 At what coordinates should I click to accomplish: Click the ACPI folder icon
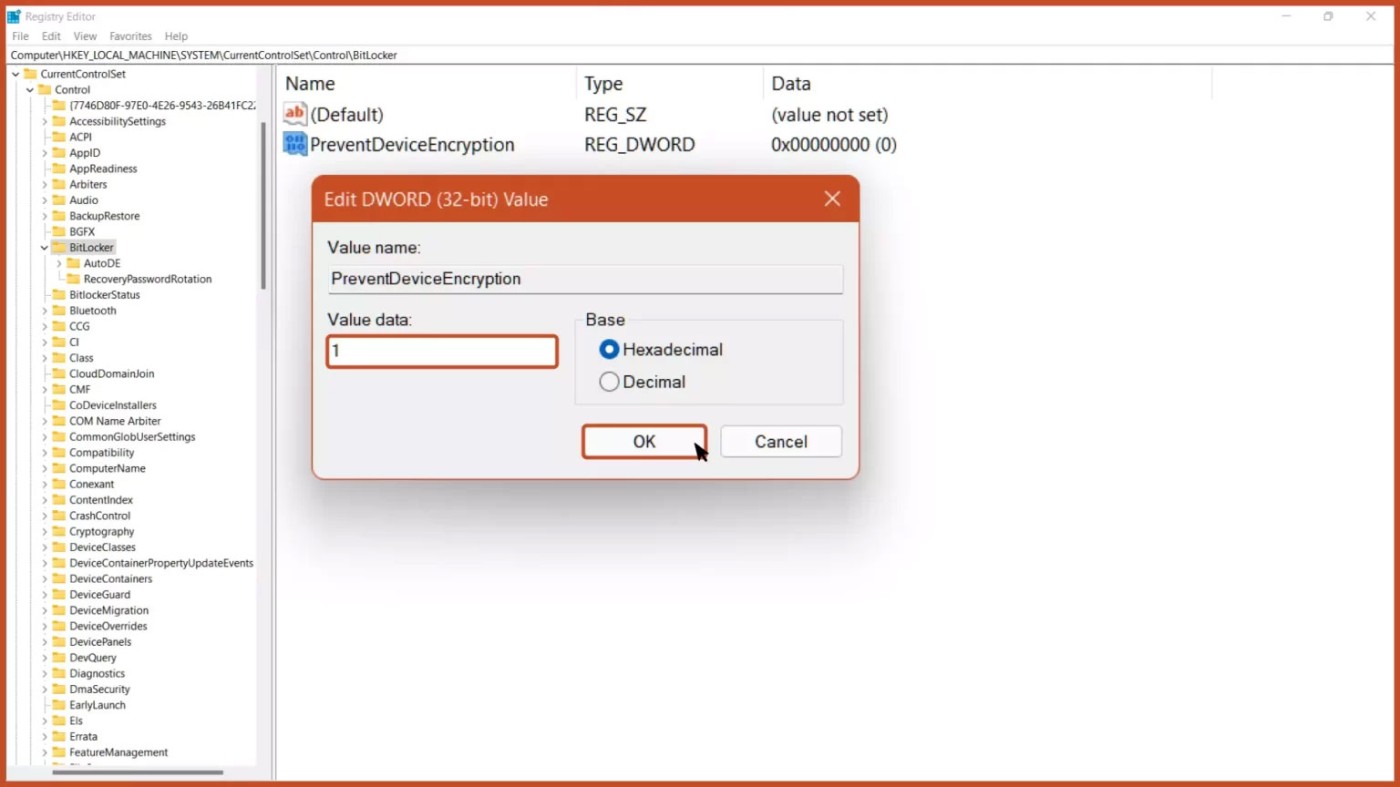click(58, 137)
